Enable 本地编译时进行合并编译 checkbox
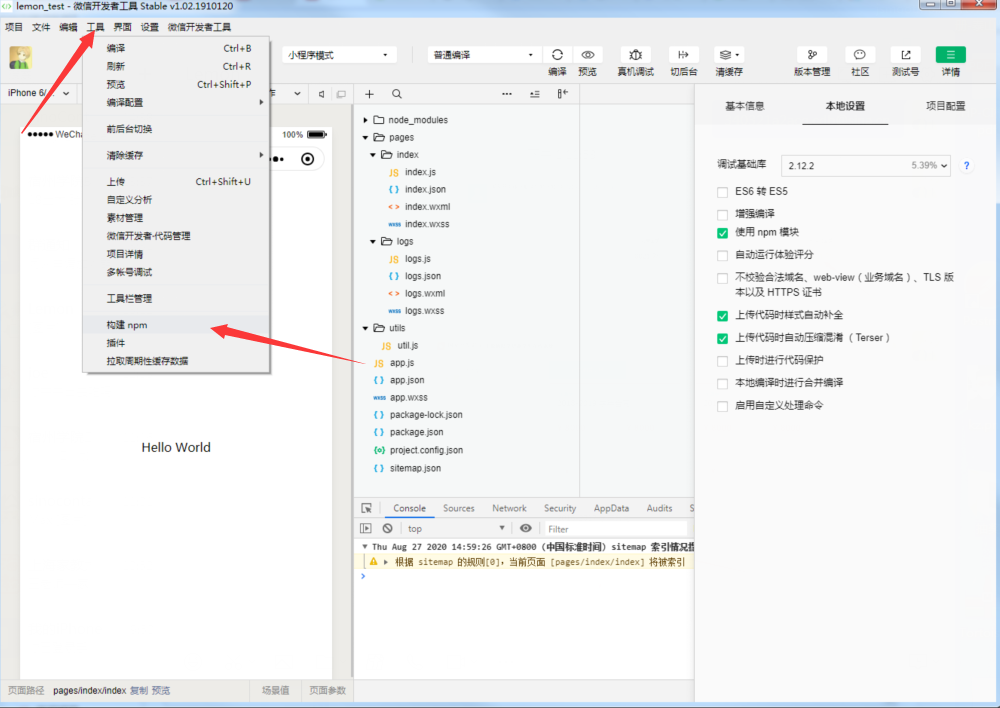The height and width of the screenshot is (708, 1000). click(x=722, y=383)
